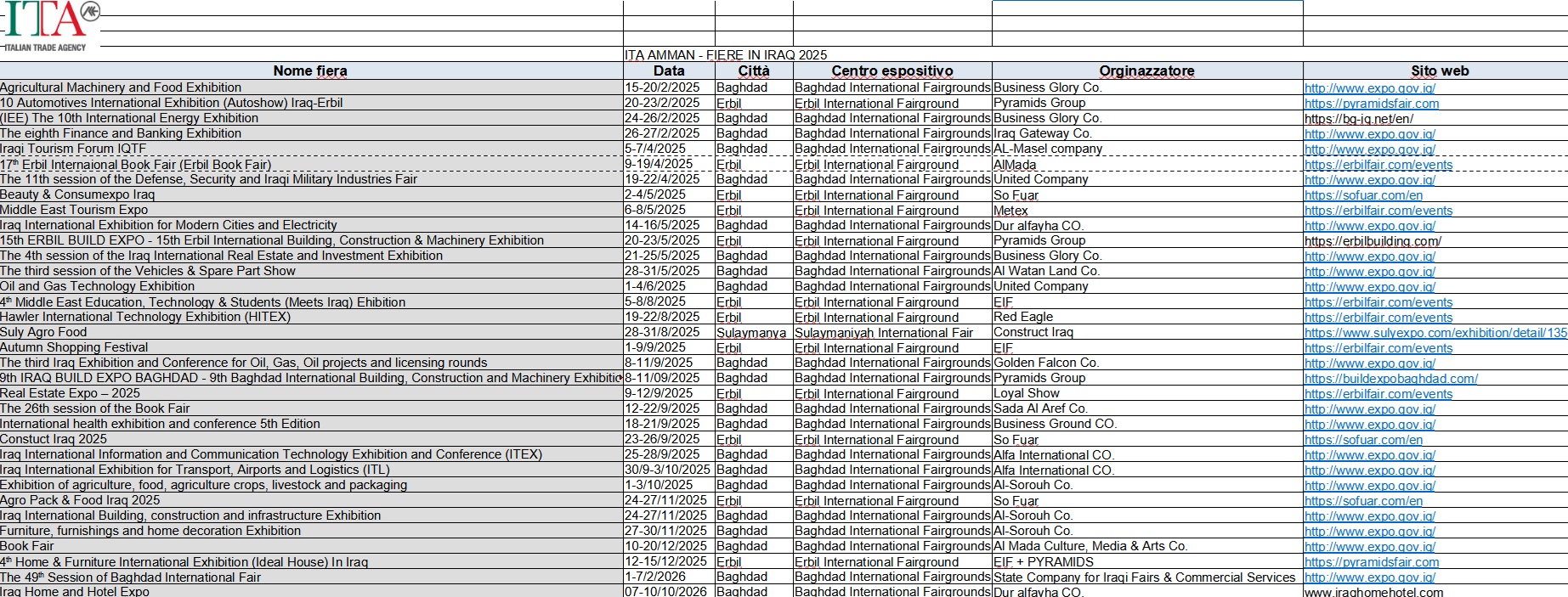The image size is (1568, 597).
Task: Select "Iraq International Exhibition for Modern Cities and Electricity"
Action: [x=311, y=225]
